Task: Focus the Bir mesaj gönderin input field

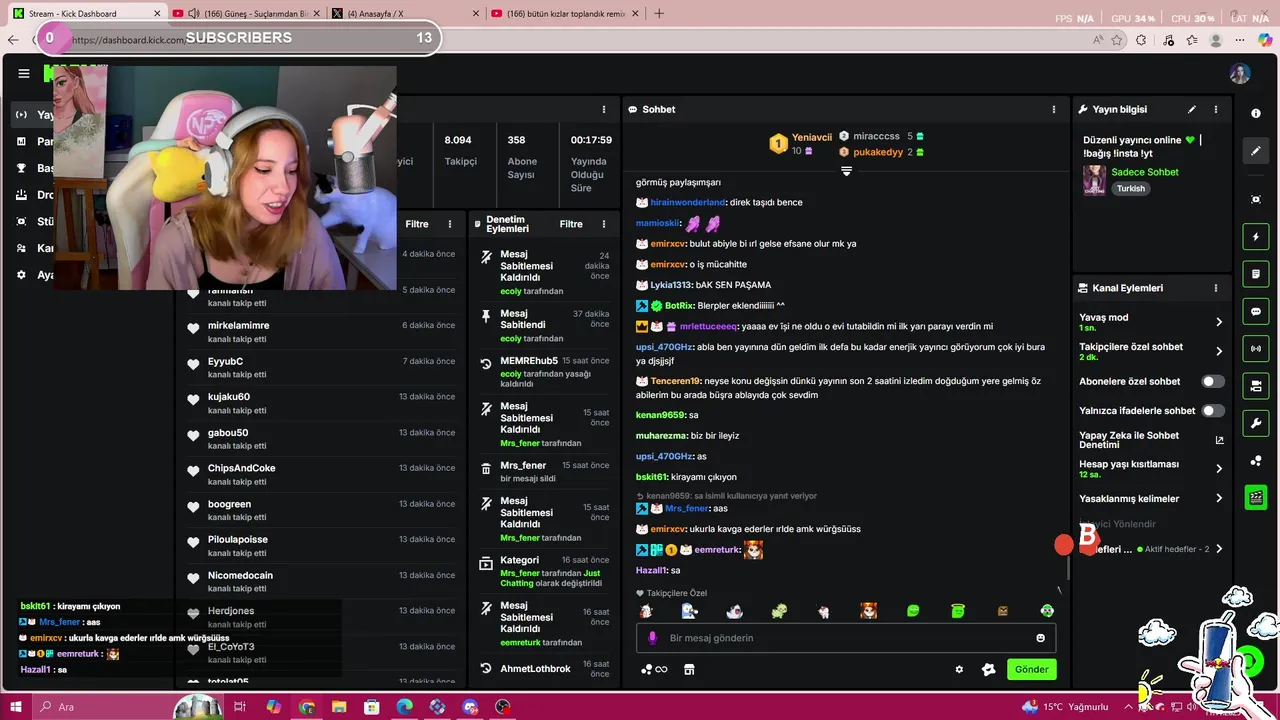Action: (846, 638)
